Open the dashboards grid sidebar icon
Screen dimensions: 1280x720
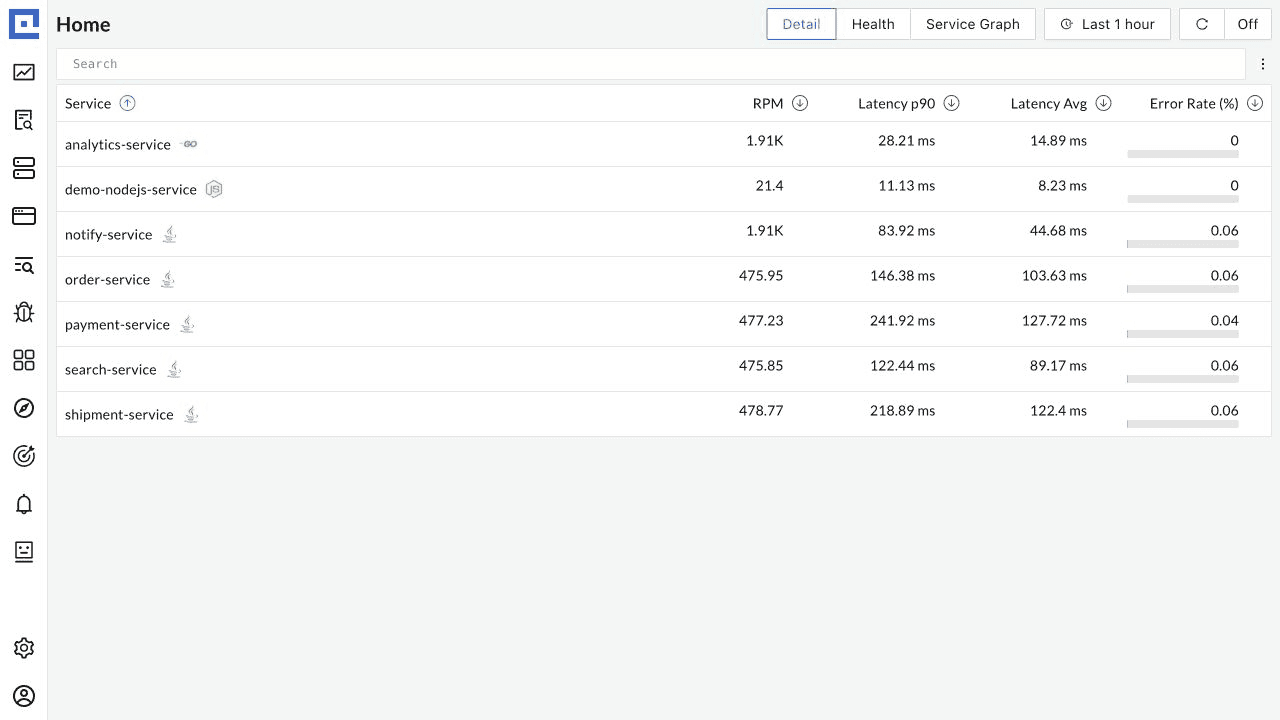pyautogui.click(x=24, y=360)
